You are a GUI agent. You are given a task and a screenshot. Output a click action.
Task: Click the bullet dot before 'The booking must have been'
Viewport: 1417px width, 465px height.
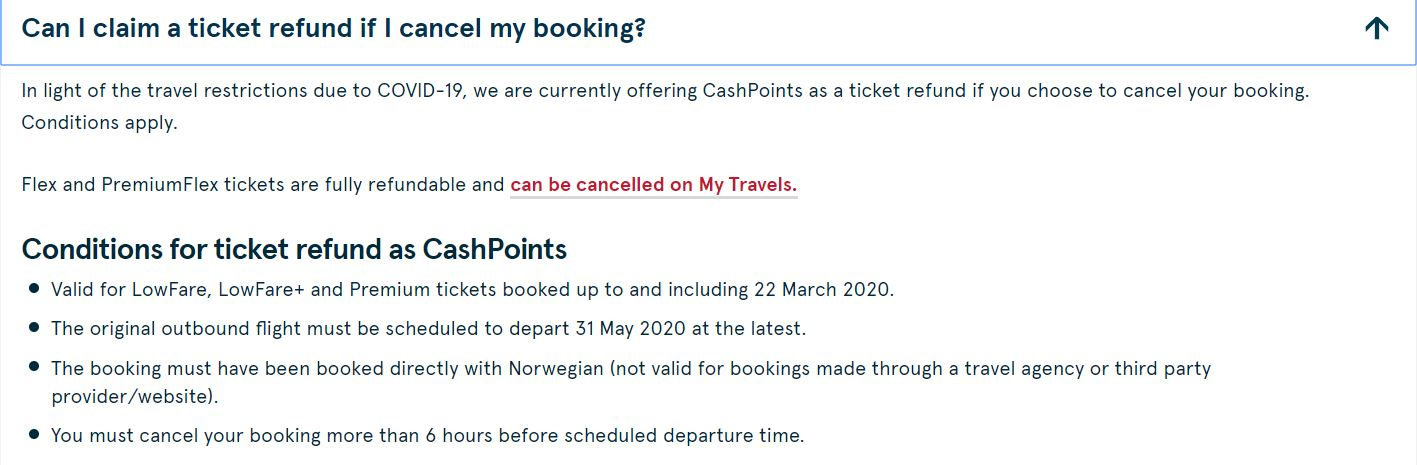34,367
